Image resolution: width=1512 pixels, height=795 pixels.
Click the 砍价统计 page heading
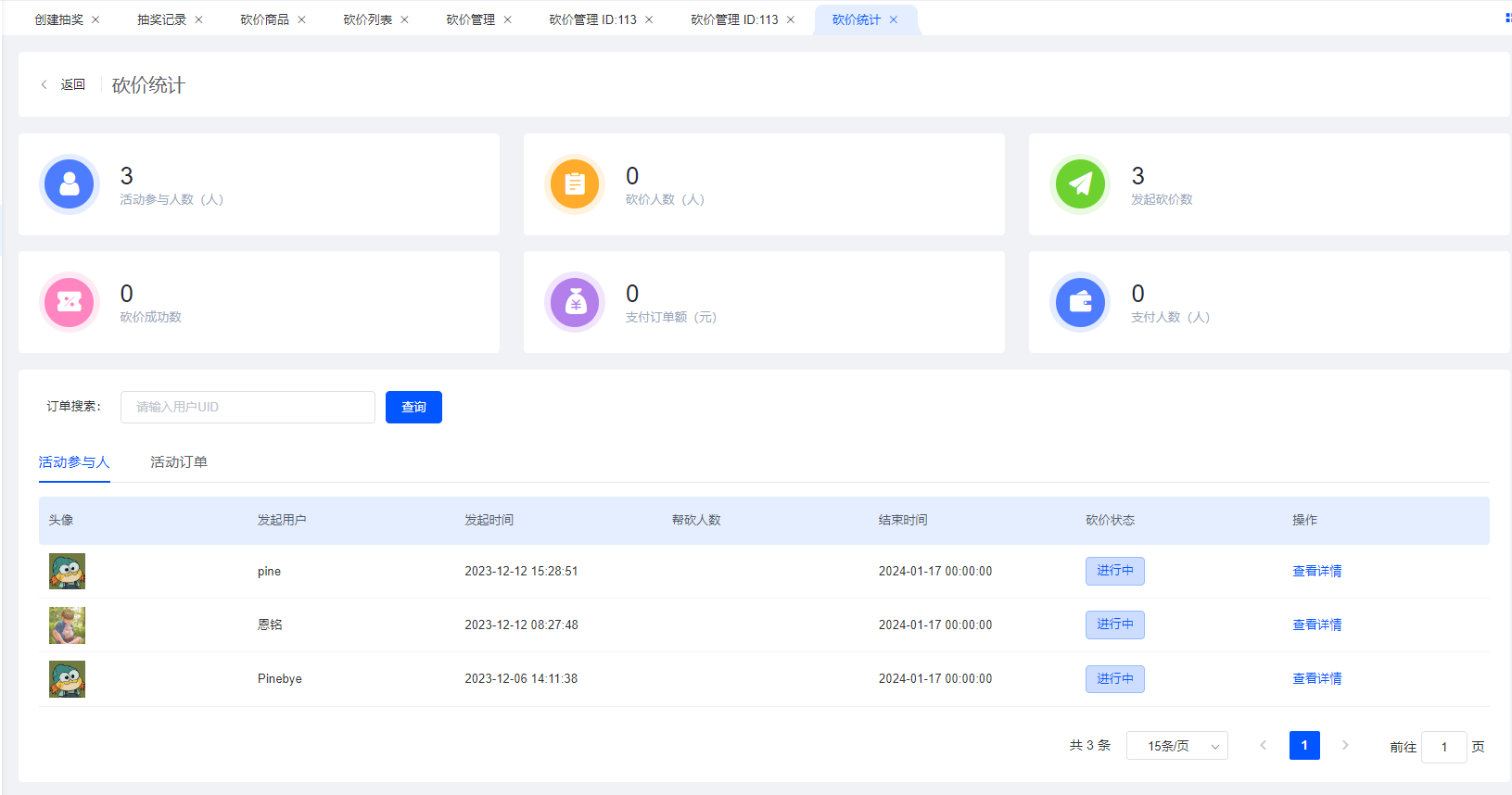(148, 85)
